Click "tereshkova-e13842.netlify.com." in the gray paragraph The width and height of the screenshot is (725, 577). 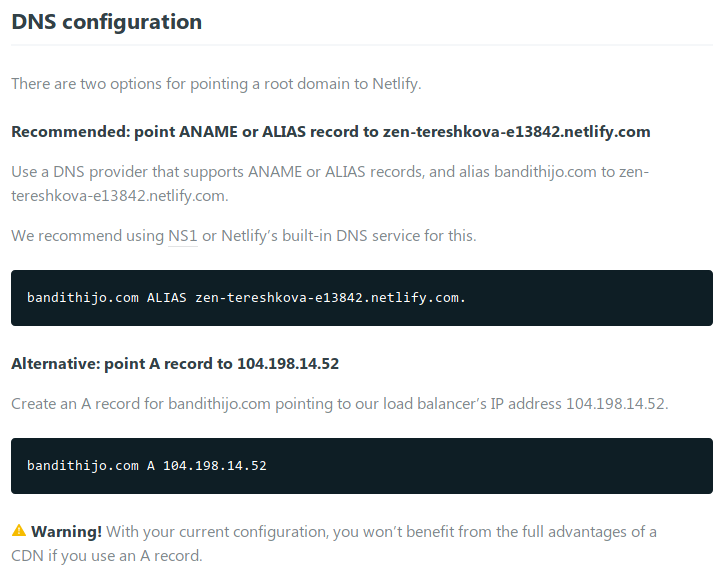pos(120,196)
